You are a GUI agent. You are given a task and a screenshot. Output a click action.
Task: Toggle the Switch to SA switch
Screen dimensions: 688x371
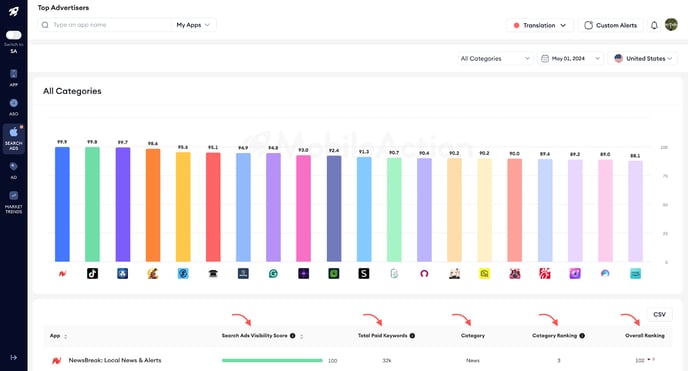tap(14, 35)
